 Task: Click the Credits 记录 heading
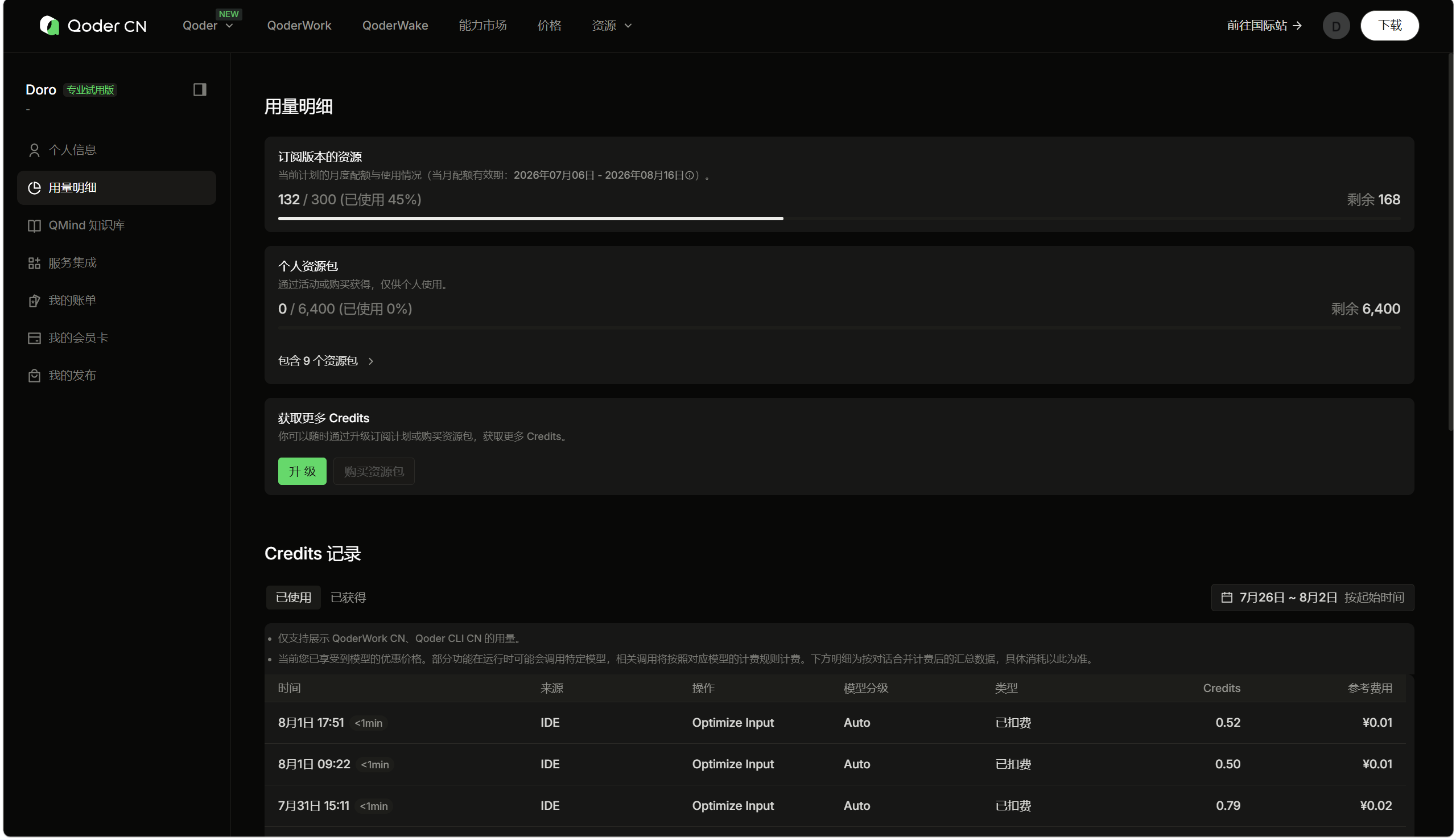pos(312,554)
